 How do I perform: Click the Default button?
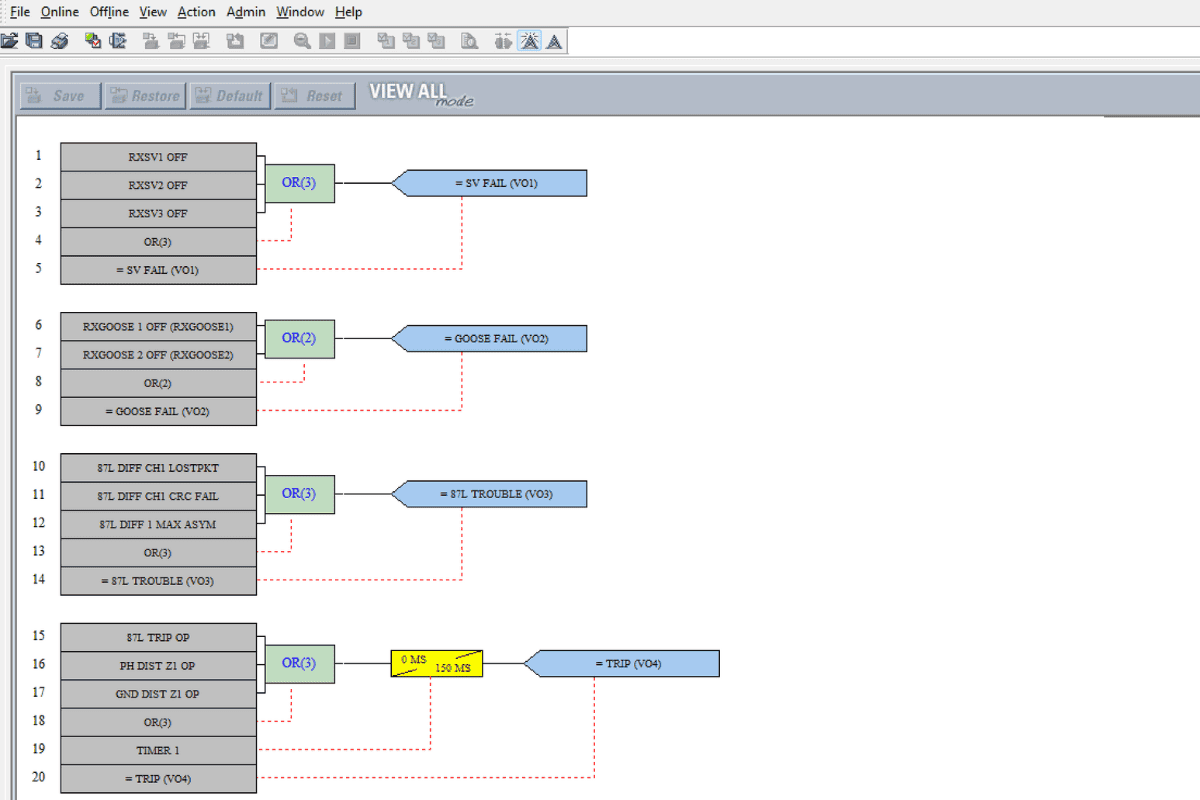point(230,96)
